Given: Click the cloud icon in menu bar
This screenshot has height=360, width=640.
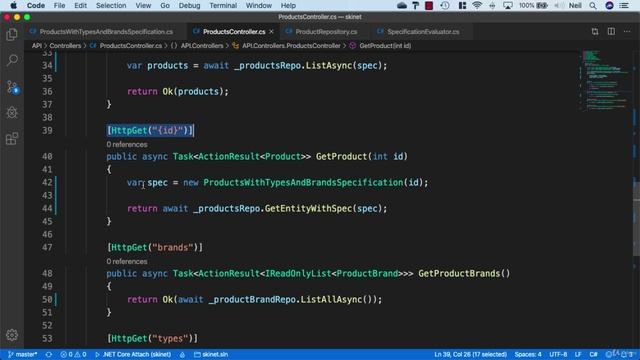Looking at the screenshot, I should pyautogui.click(x=402, y=5).
